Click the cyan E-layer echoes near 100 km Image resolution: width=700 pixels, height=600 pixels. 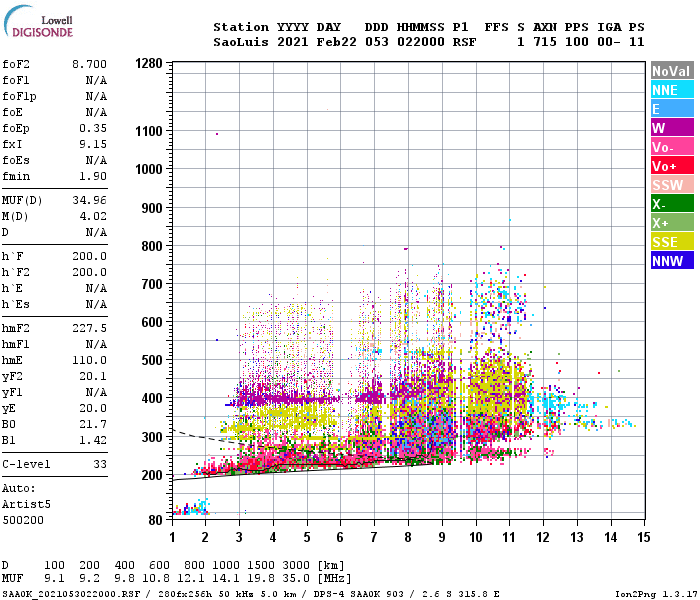click(191, 508)
